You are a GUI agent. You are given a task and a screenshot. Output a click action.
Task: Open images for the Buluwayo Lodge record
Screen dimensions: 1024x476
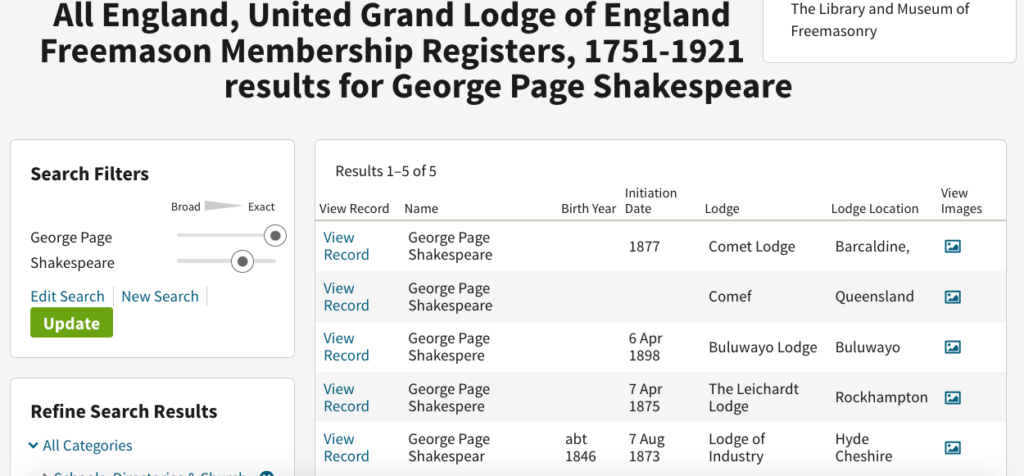(x=952, y=347)
